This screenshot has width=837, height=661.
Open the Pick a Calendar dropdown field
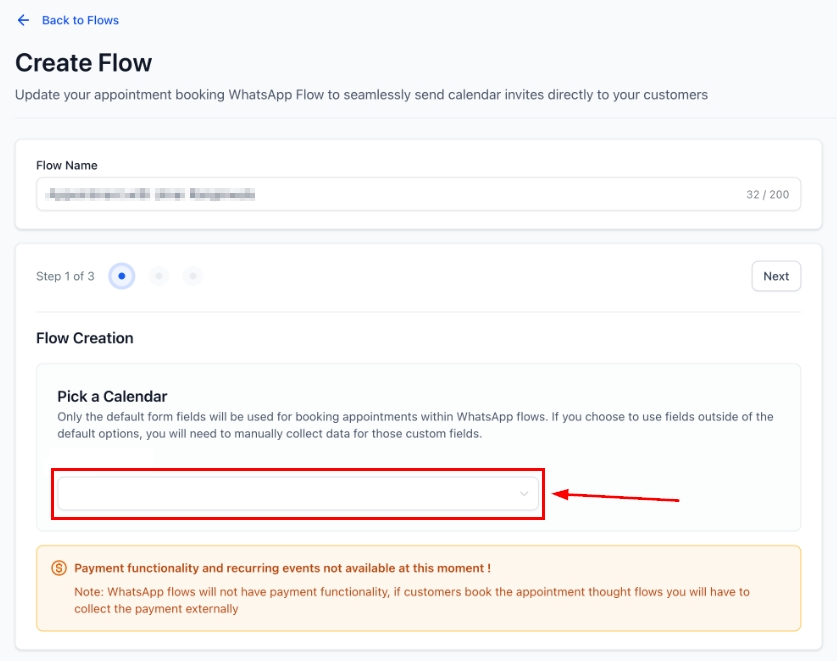click(290, 493)
